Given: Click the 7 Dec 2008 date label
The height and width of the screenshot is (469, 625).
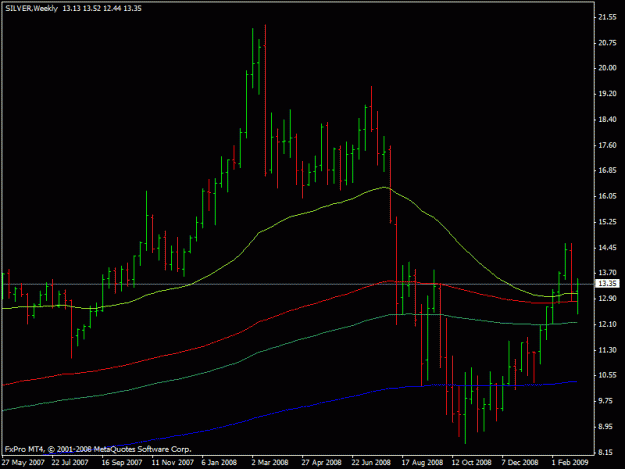Looking at the screenshot, I should [520, 462].
